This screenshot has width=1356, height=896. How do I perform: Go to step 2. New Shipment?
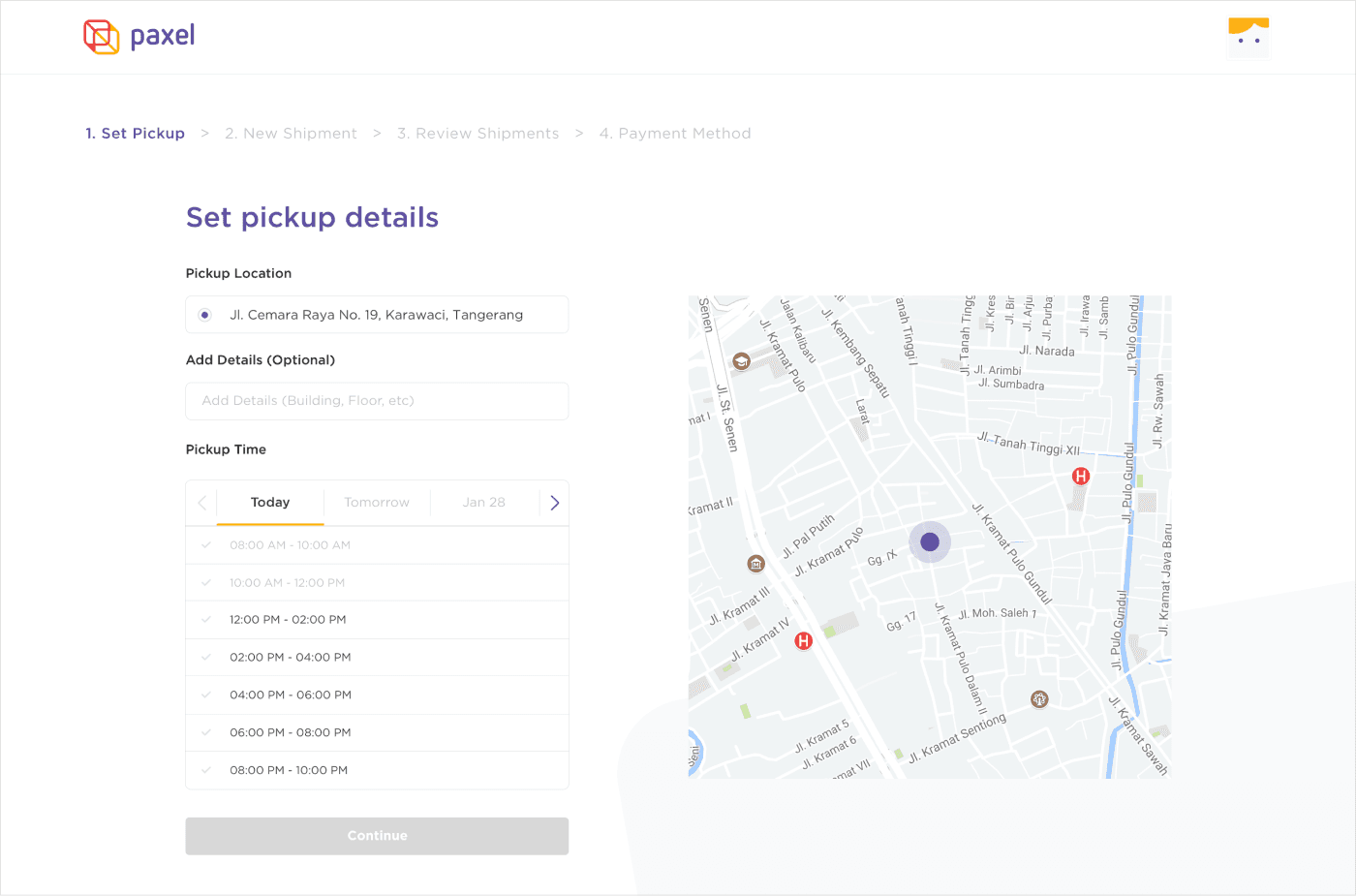(x=291, y=134)
